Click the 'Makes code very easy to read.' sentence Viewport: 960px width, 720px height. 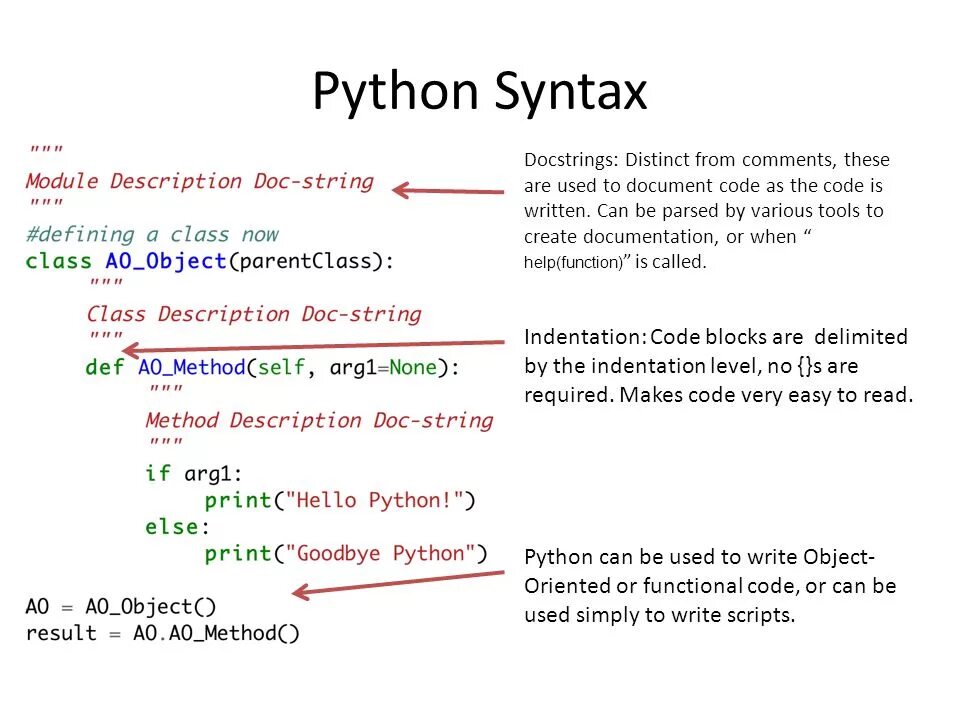(766, 395)
